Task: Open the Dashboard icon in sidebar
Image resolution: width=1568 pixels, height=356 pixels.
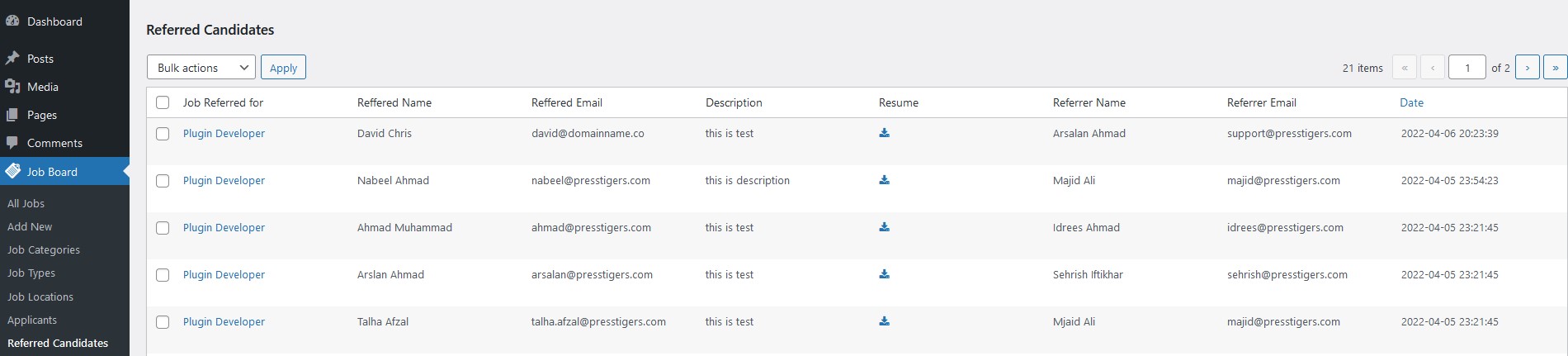Action: pyautogui.click(x=12, y=21)
